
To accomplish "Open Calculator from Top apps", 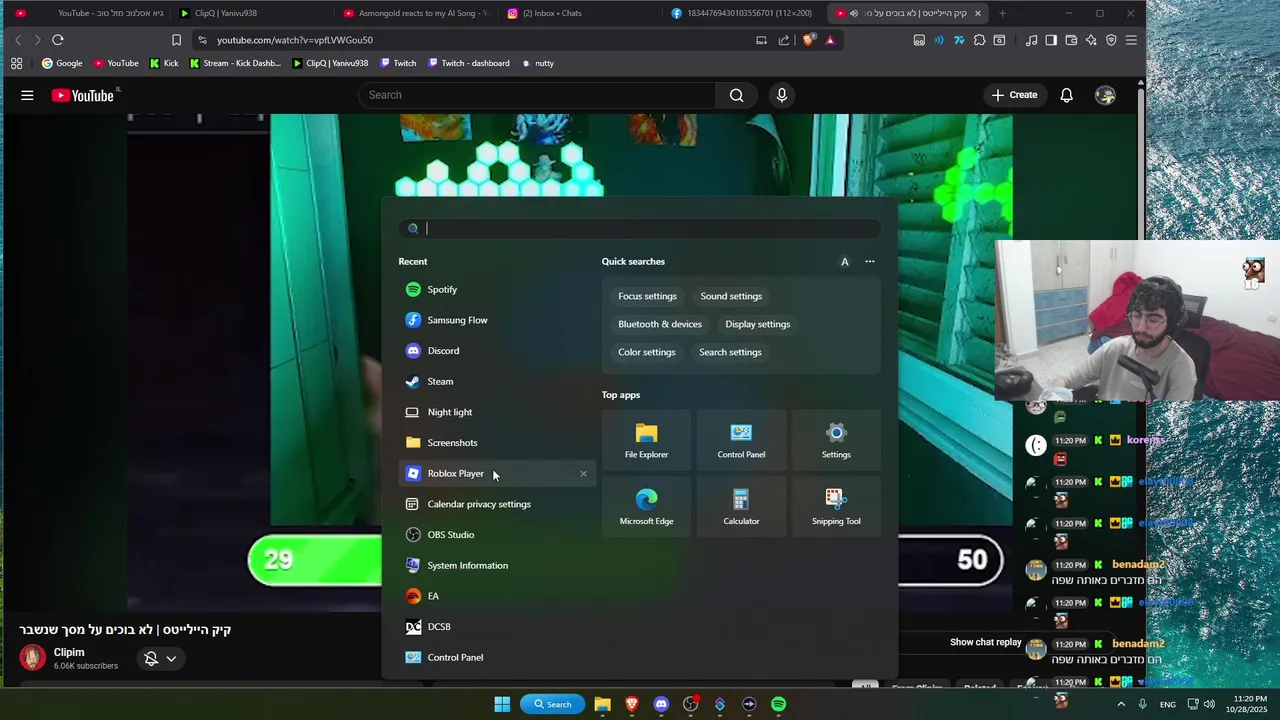I will (x=741, y=507).
